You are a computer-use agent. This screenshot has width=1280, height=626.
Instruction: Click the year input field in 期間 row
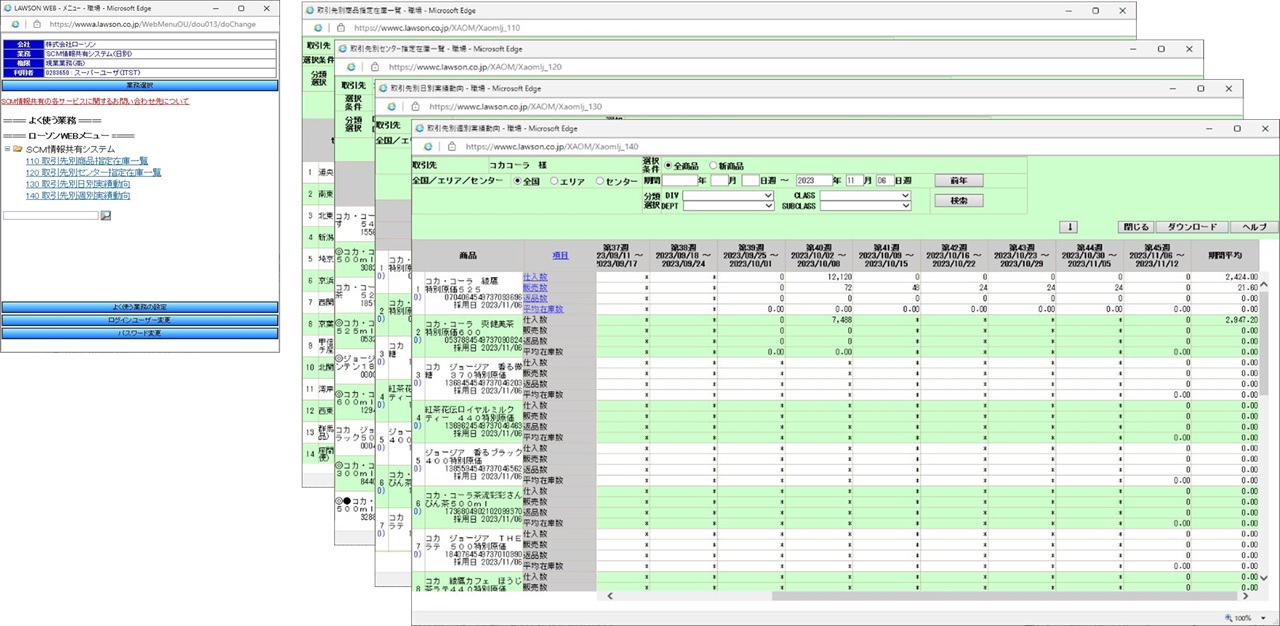(678, 180)
